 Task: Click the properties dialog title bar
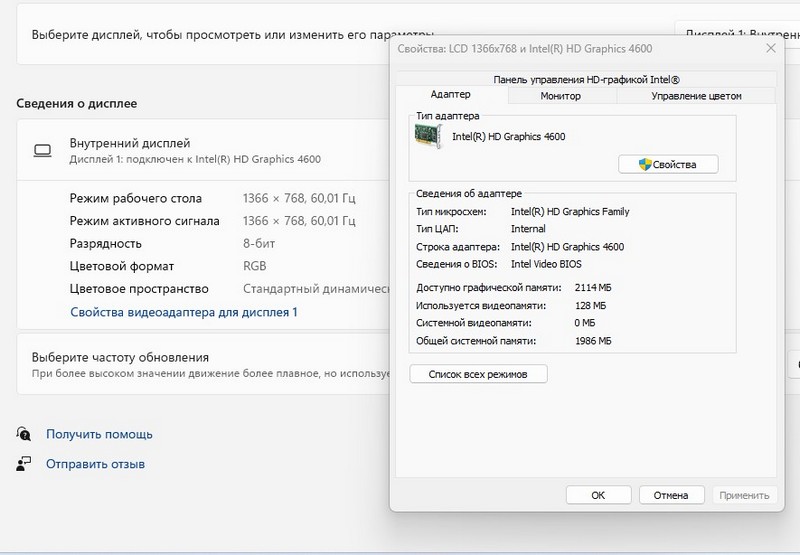click(560, 48)
